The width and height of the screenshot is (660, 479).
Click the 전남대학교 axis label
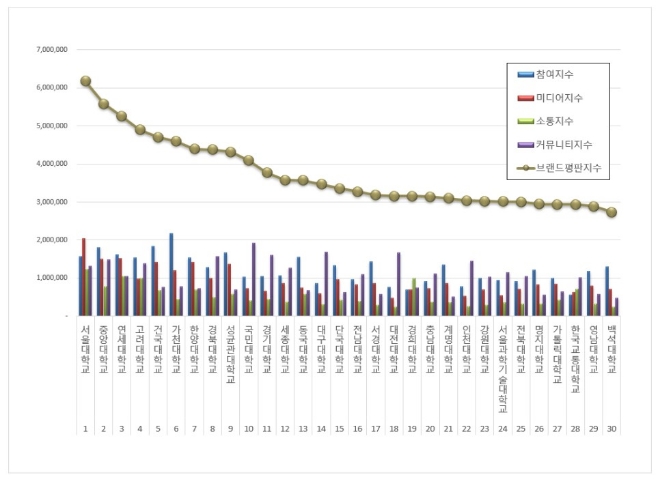click(x=357, y=349)
